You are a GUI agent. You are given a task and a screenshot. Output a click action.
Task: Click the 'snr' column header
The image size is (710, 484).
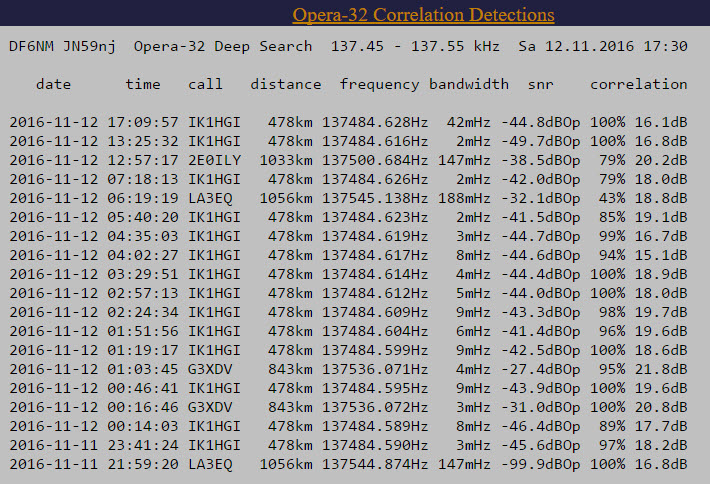pos(541,84)
